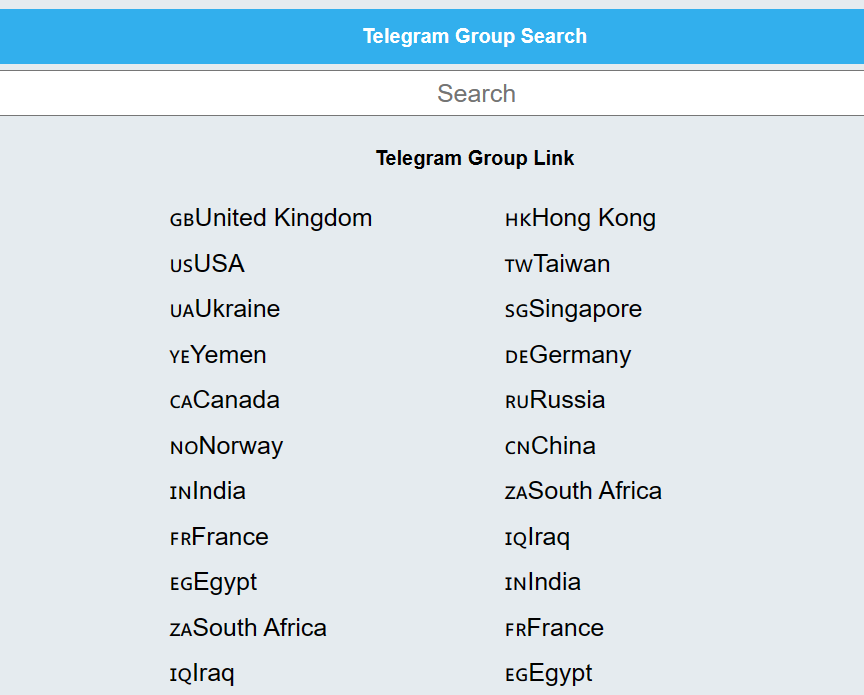Open Egypt link in right column
The image size is (864, 695).
click(549, 674)
